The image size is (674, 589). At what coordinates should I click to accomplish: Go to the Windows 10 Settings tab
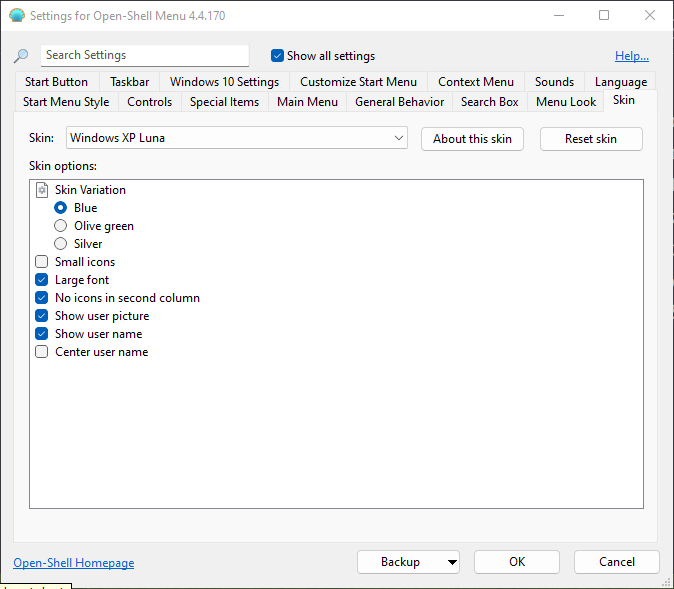click(x=224, y=82)
